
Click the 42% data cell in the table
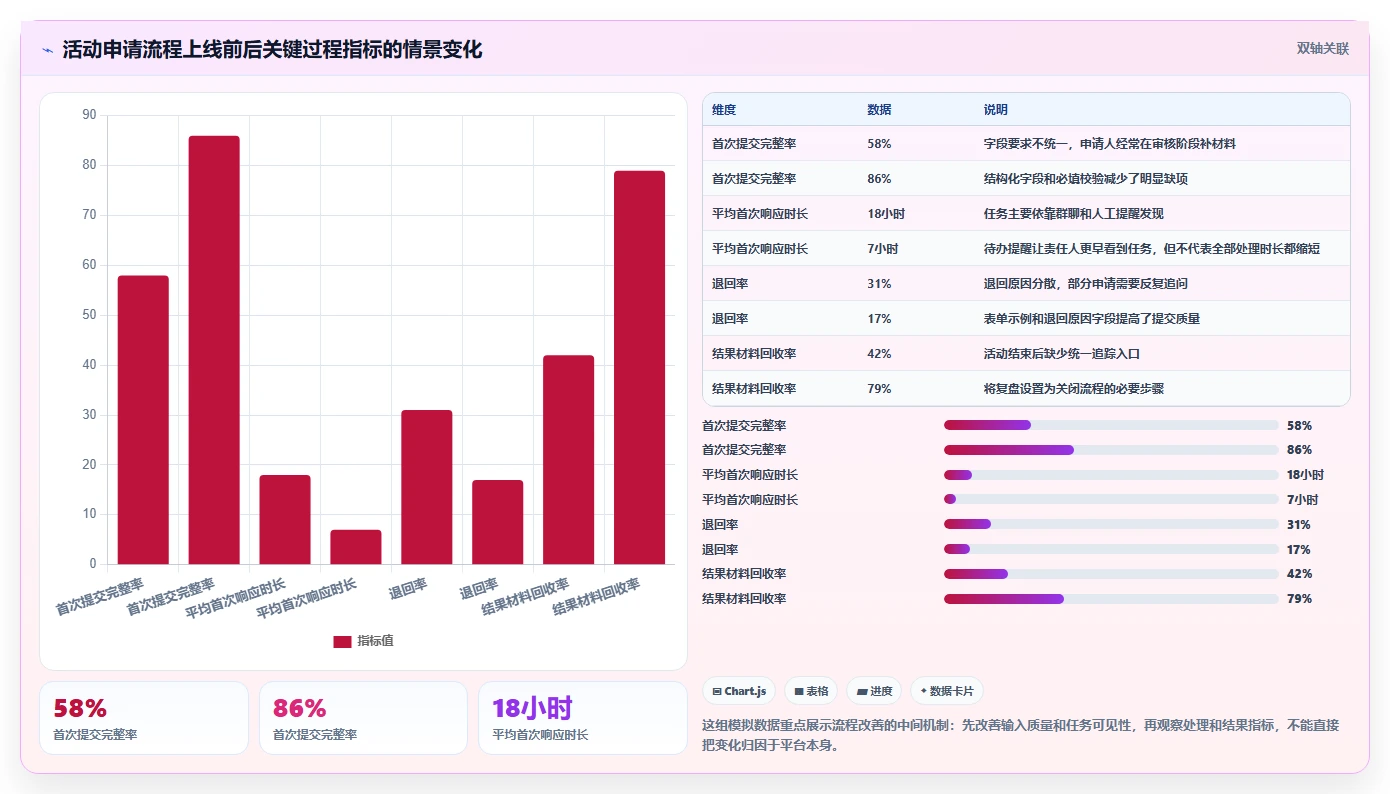(879, 354)
